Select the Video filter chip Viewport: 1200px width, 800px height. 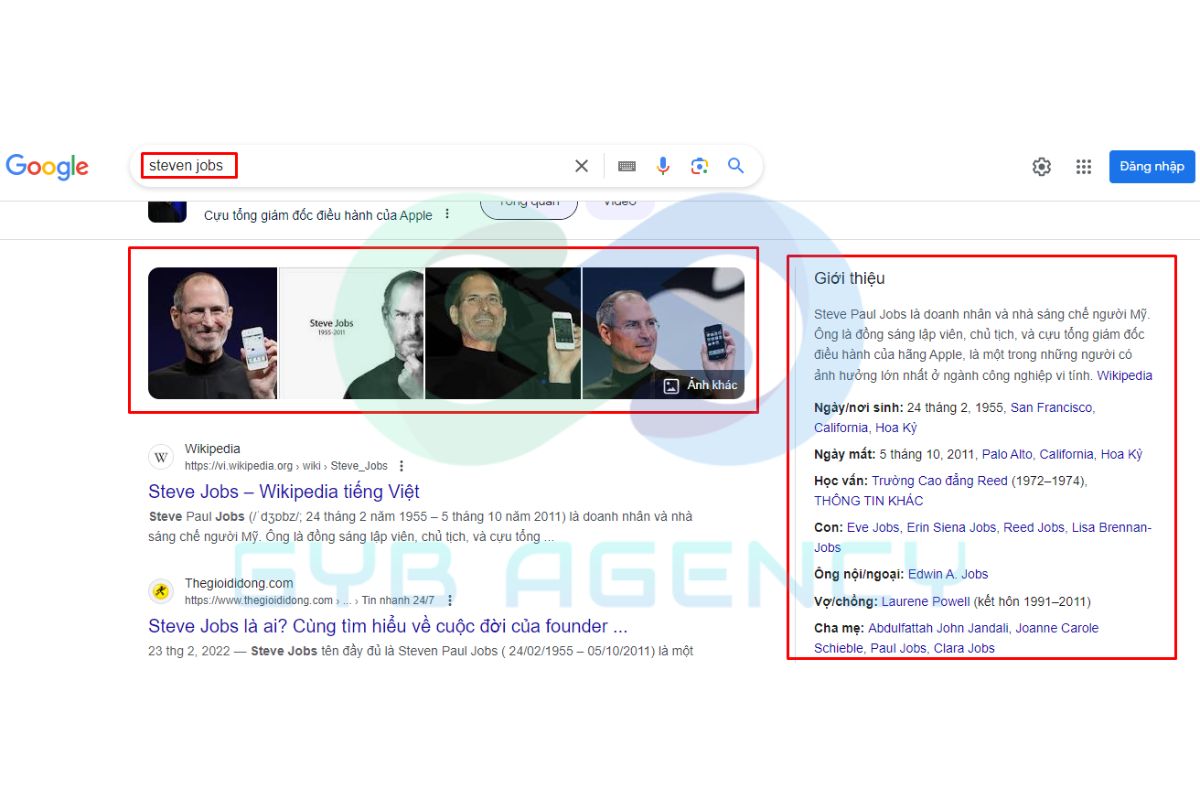[x=619, y=203]
